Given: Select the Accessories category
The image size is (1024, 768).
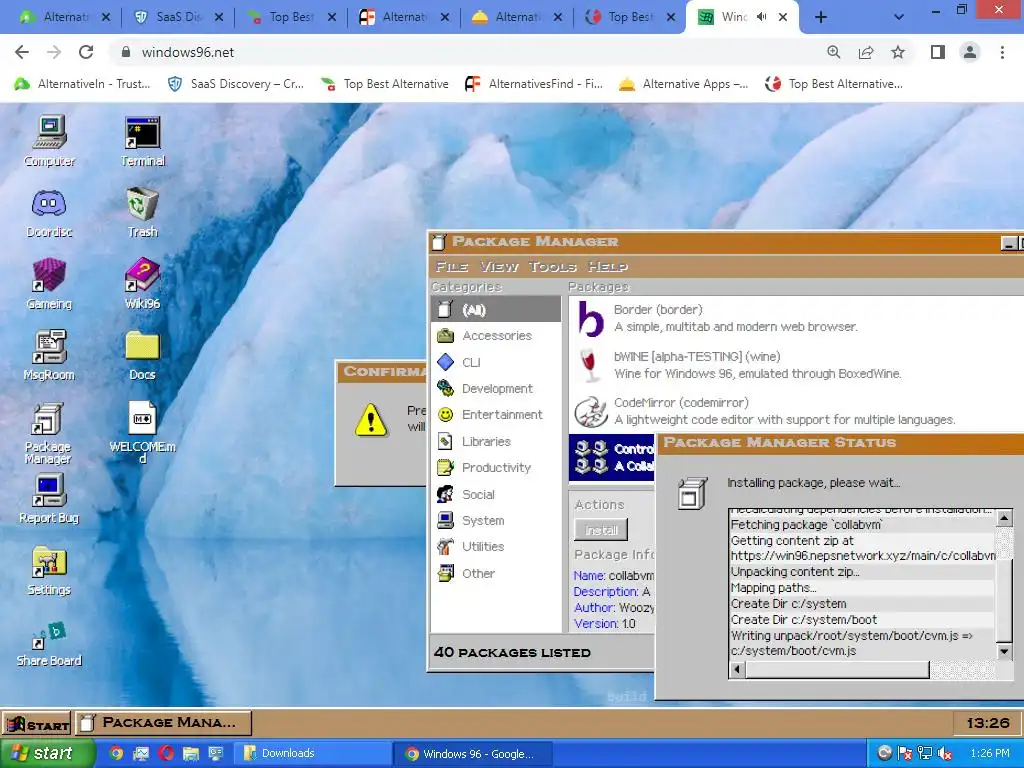Looking at the screenshot, I should (496, 336).
